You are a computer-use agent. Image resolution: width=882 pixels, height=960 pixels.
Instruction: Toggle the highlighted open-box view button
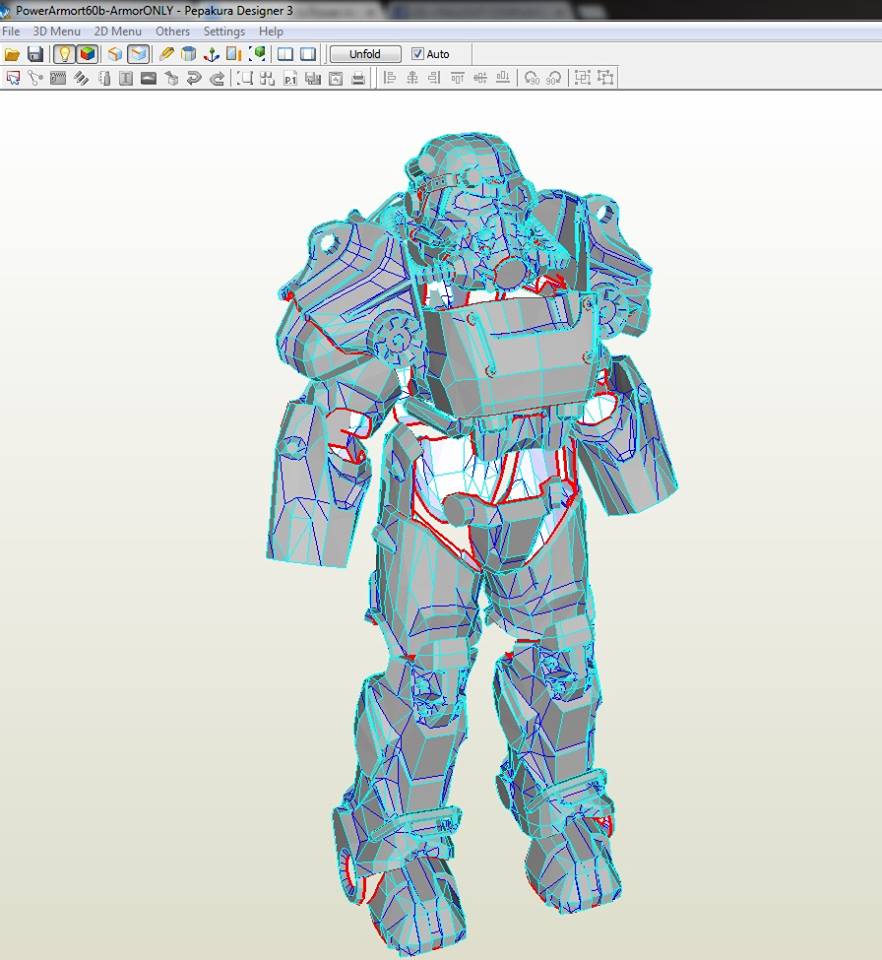click(x=138, y=54)
